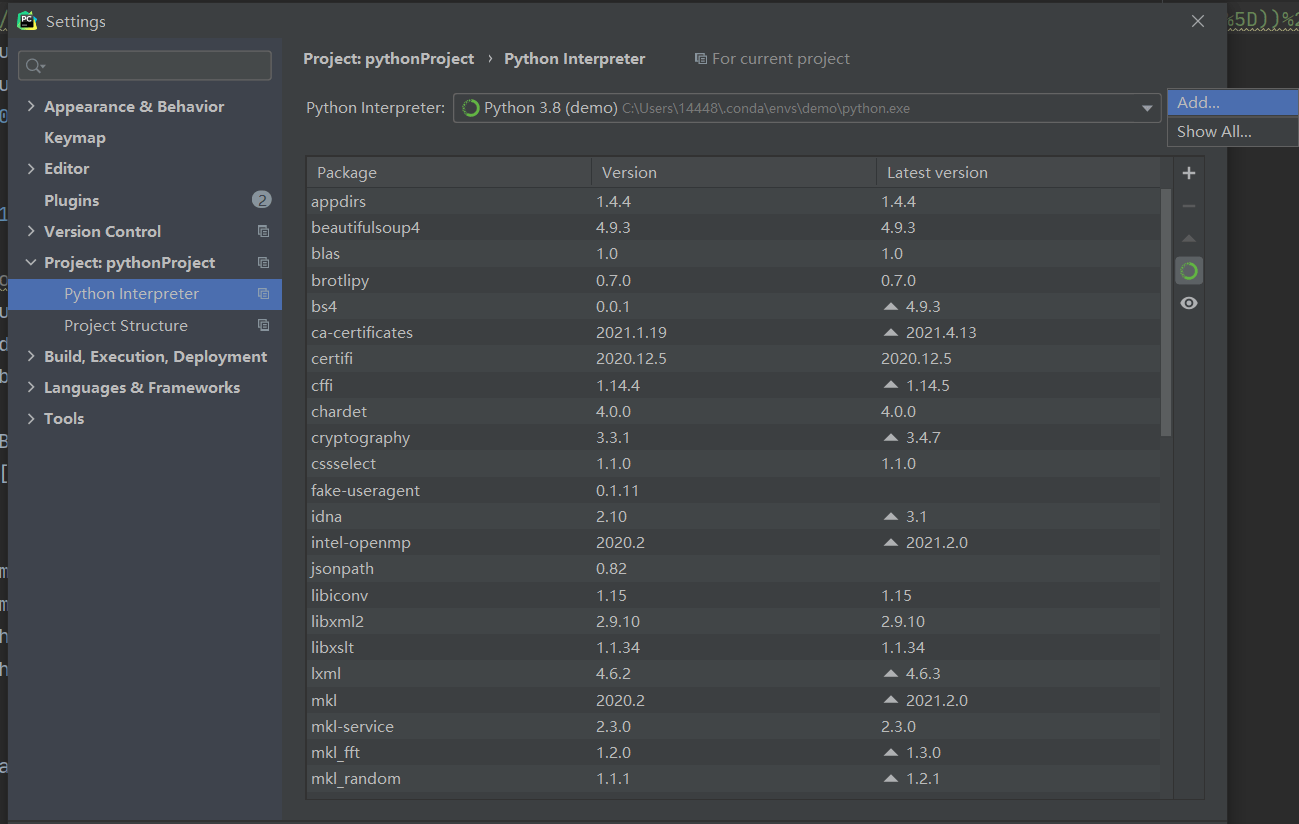The height and width of the screenshot is (824, 1299).
Task: Click the package list vertical scrollbar
Action: coord(1167,312)
